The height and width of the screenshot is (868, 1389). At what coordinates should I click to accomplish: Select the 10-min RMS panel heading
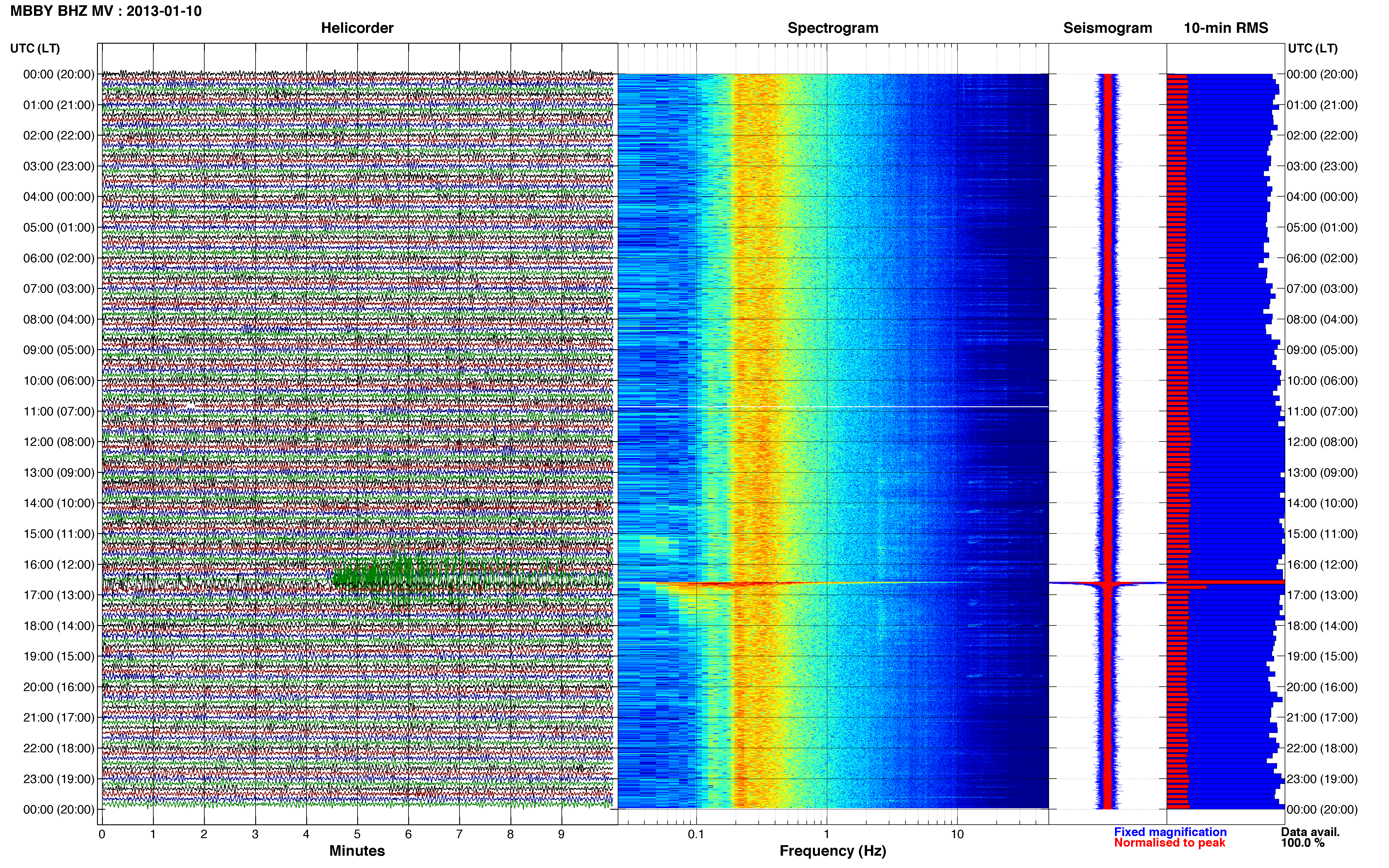pos(1226,28)
